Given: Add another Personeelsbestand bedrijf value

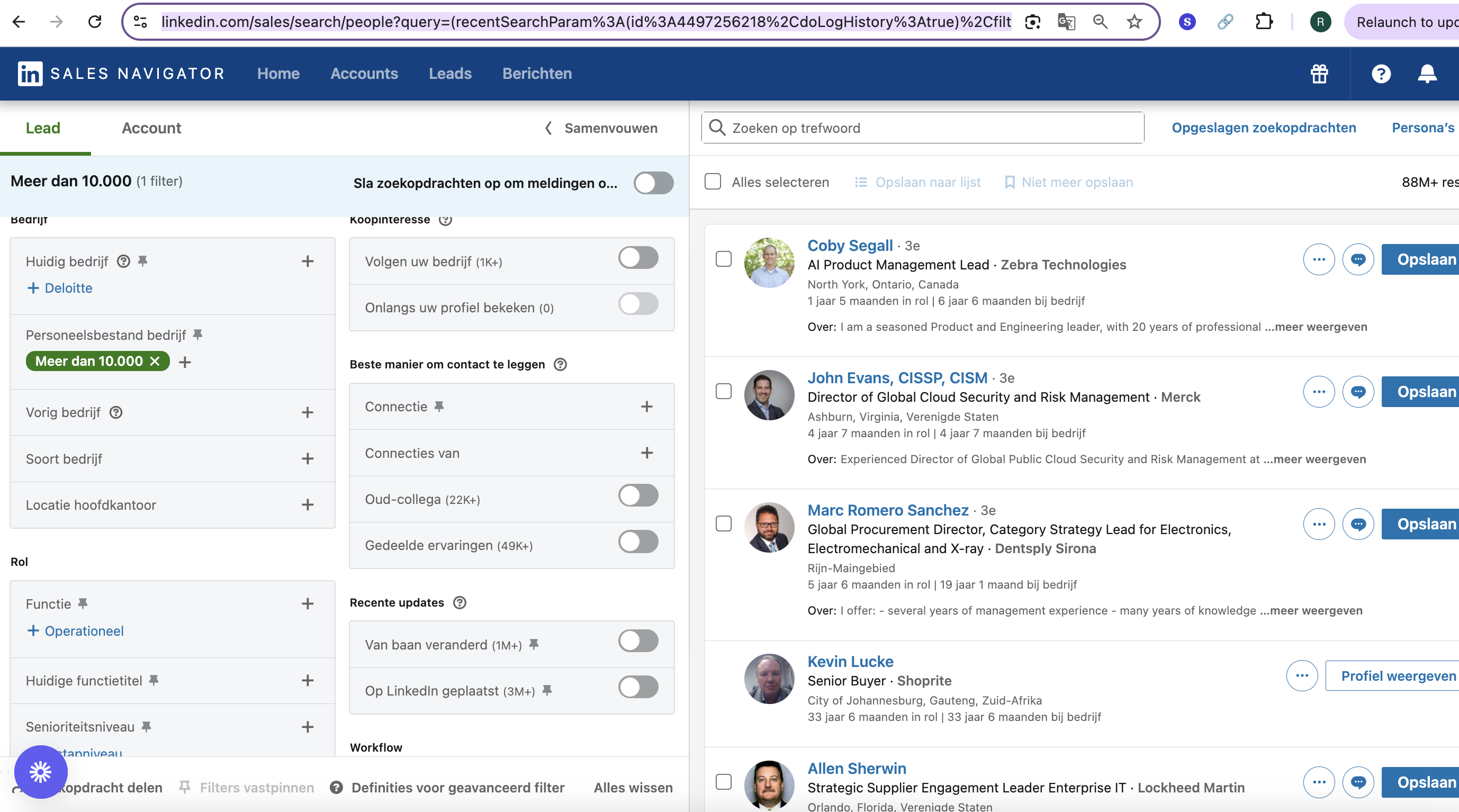Looking at the screenshot, I should [185, 362].
